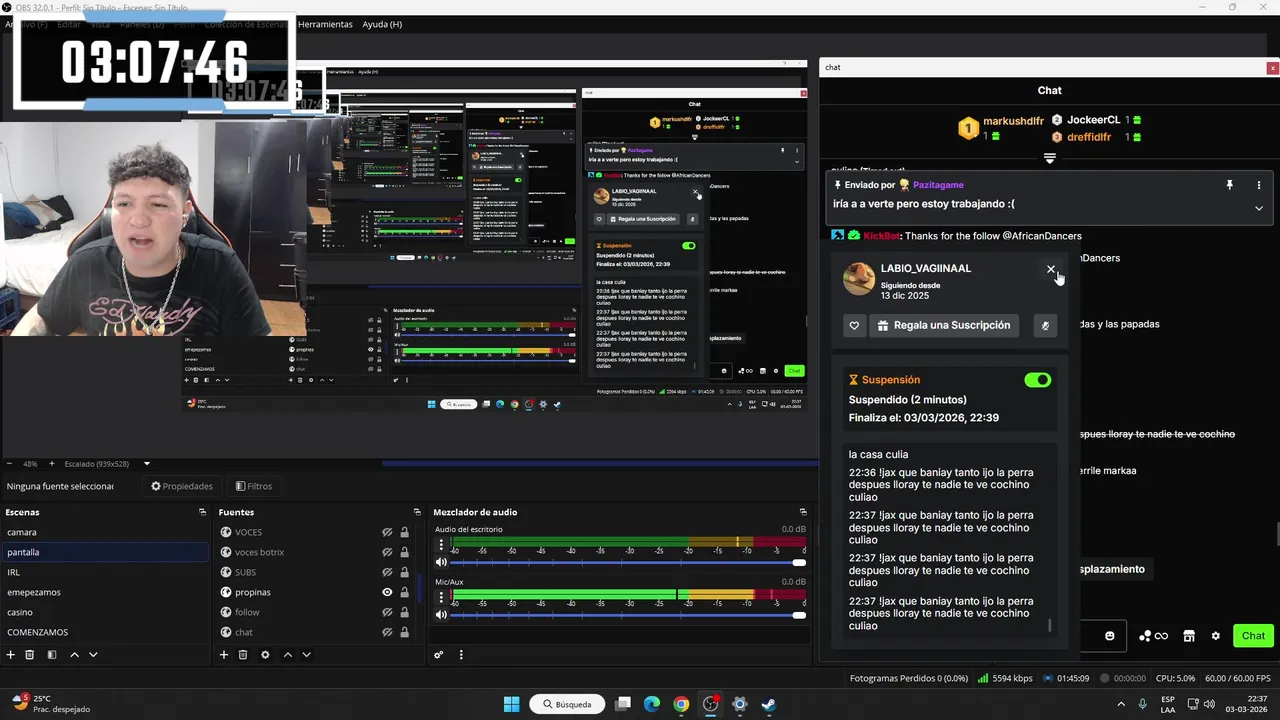Open Mic/Aux options dots
The width and height of the screenshot is (1280, 720).
(x=441, y=598)
